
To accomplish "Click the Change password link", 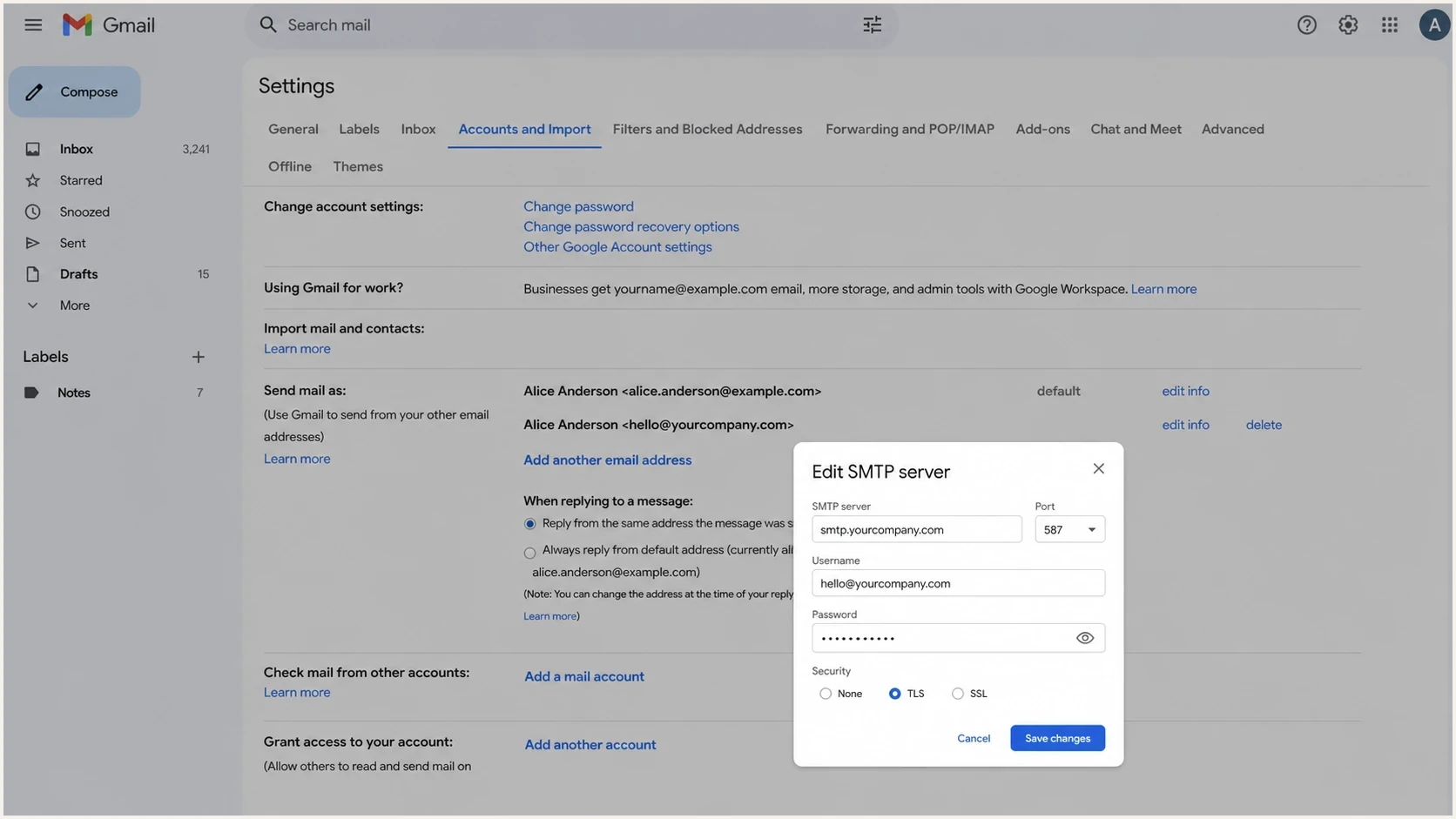I will [x=578, y=206].
